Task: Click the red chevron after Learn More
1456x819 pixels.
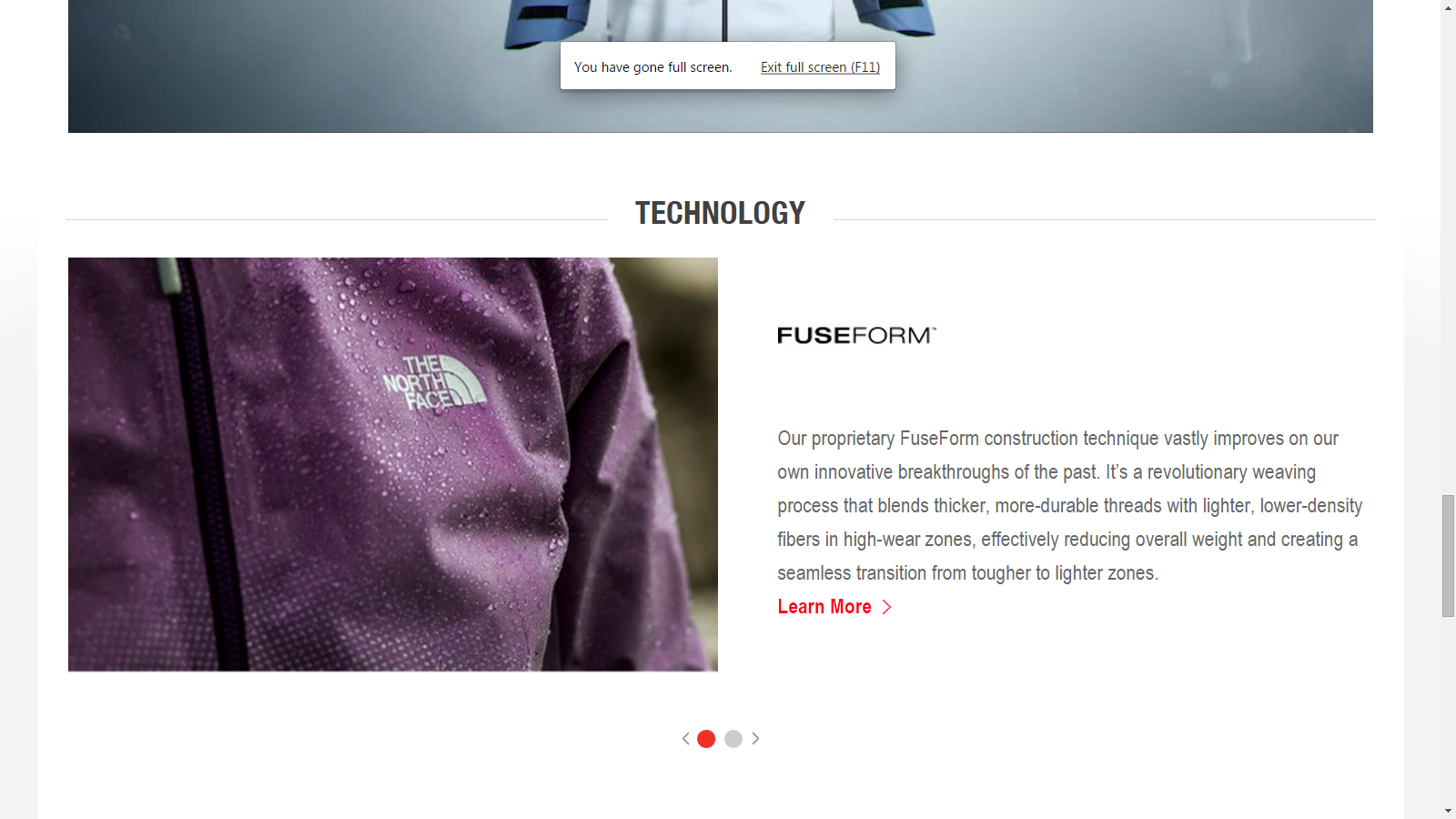Action: (x=886, y=607)
